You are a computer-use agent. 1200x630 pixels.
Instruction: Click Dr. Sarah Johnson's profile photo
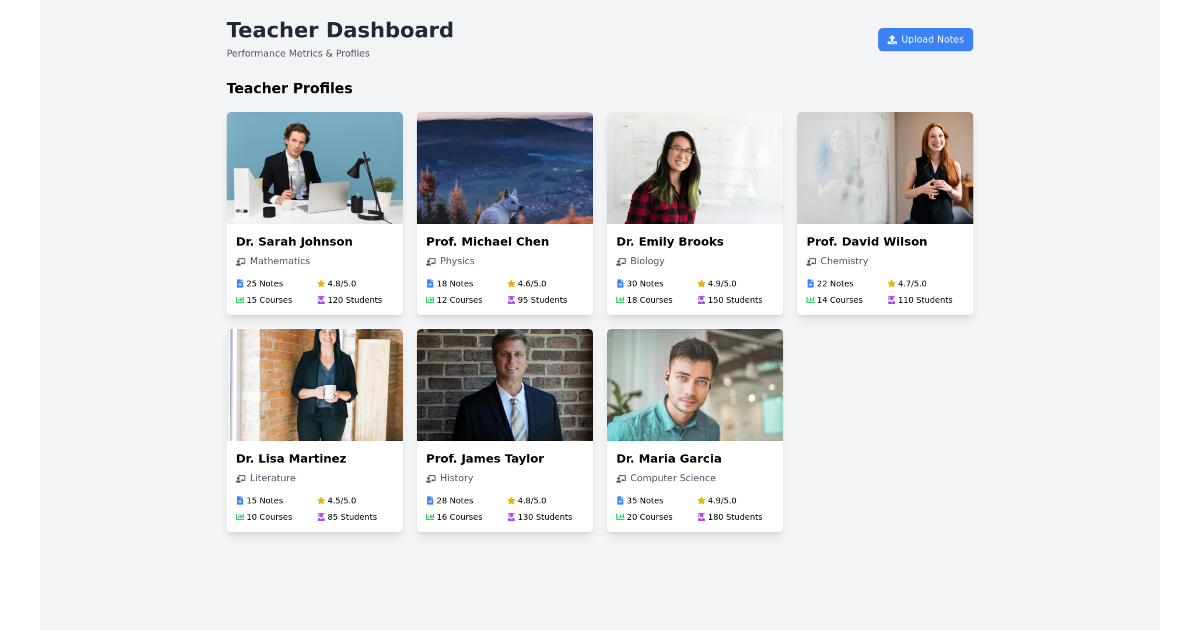tap(314, 167)
